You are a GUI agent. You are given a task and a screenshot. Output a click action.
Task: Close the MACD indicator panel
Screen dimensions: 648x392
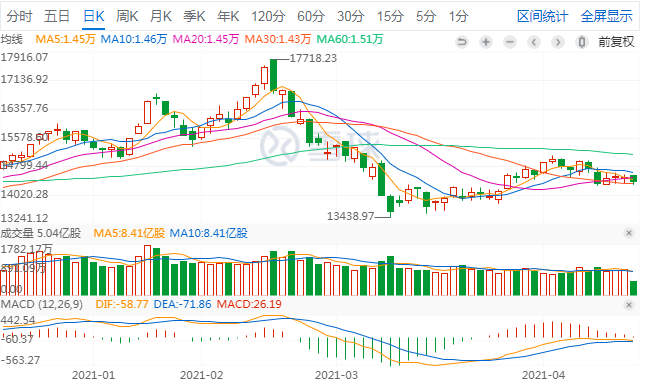click(x=629, y=305)
